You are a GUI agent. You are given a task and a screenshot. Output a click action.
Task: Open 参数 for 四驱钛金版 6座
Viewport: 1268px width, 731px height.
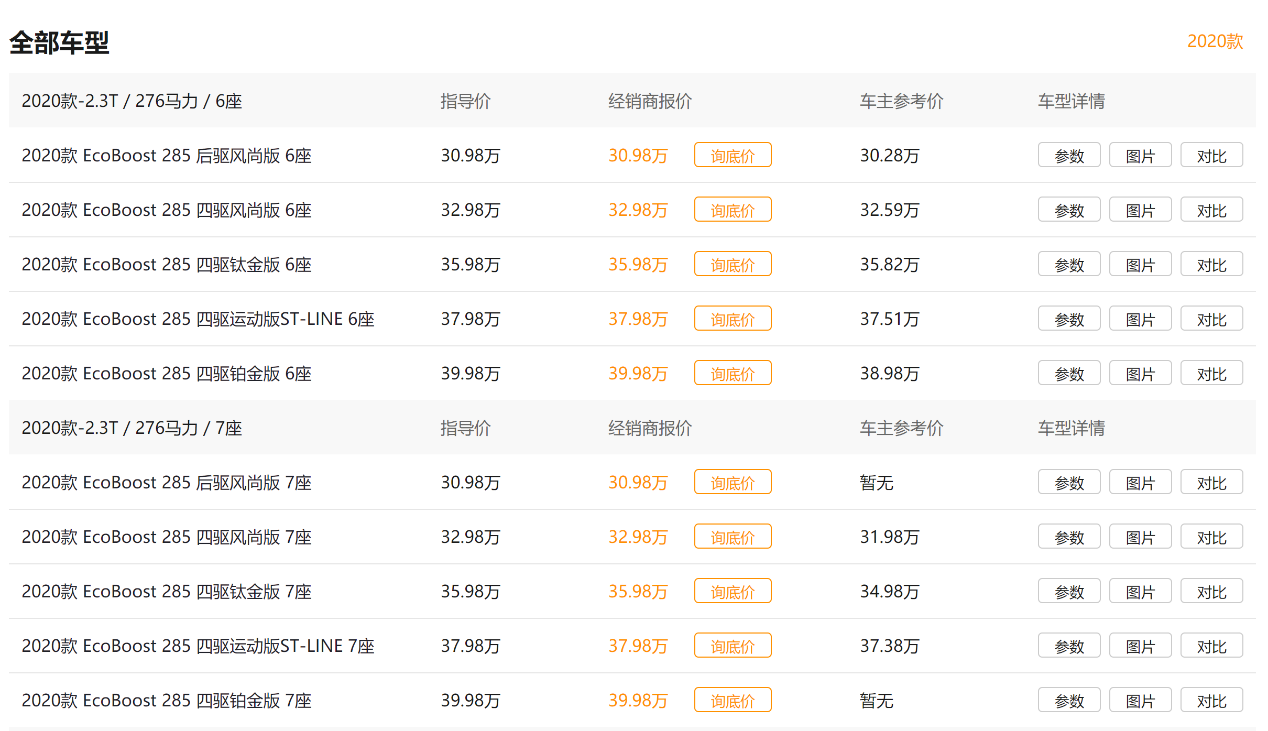click(1069, 264)
